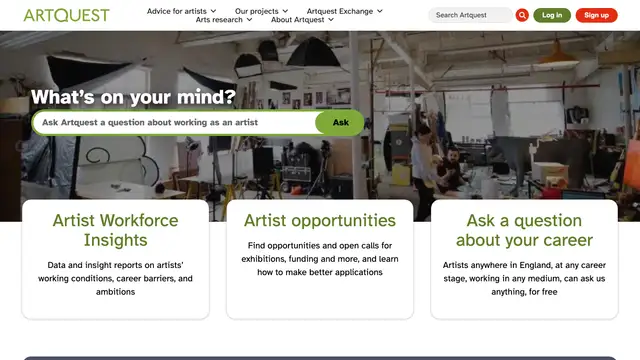
Task: Expand the Arts research chevron
Action: point(249,20)
